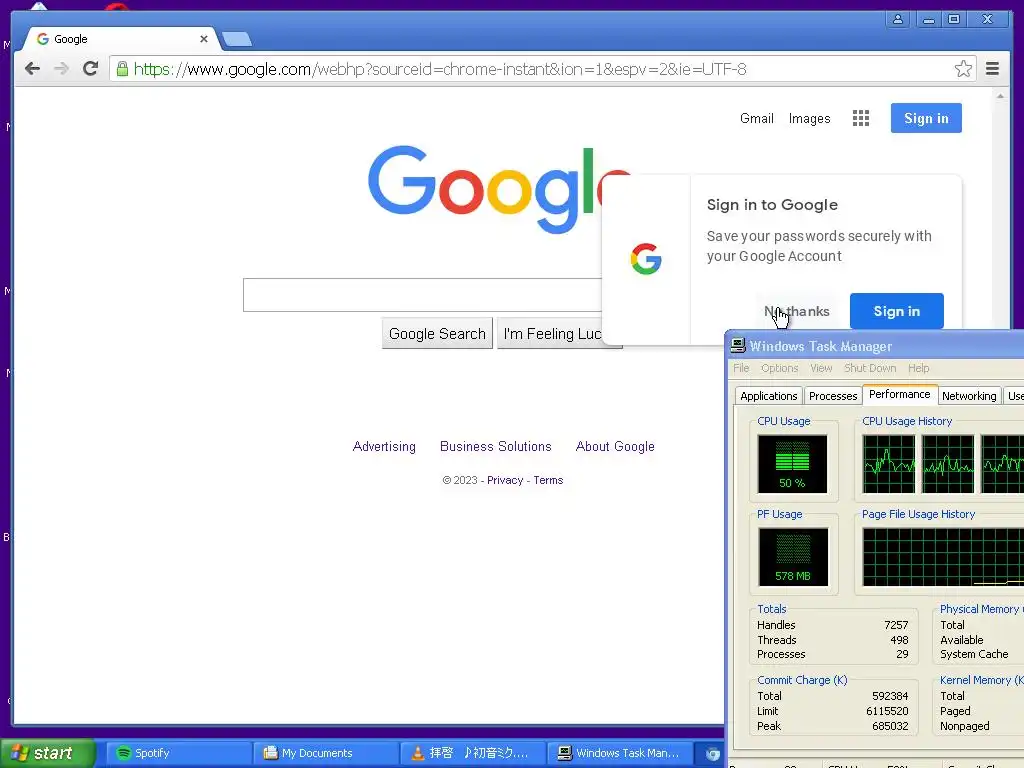This screenshot has width=1024, height=768.
Task: Click the Commit Charge Limit 6115520
Action: tap(887, 711)
